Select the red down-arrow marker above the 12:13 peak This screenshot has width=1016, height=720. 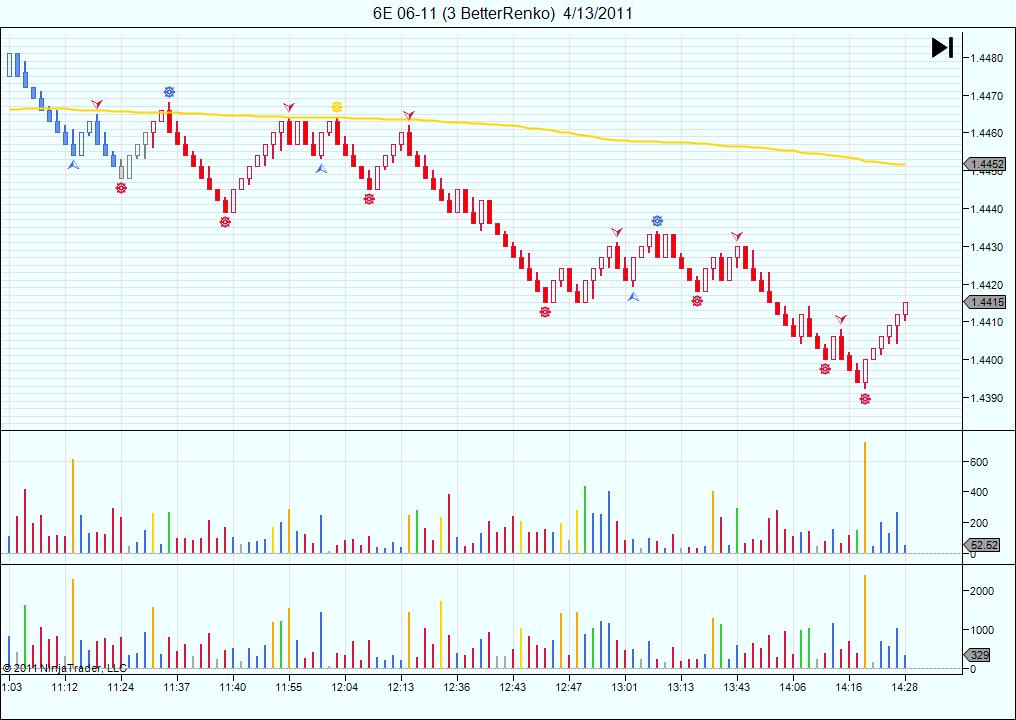tap(408, 115)
